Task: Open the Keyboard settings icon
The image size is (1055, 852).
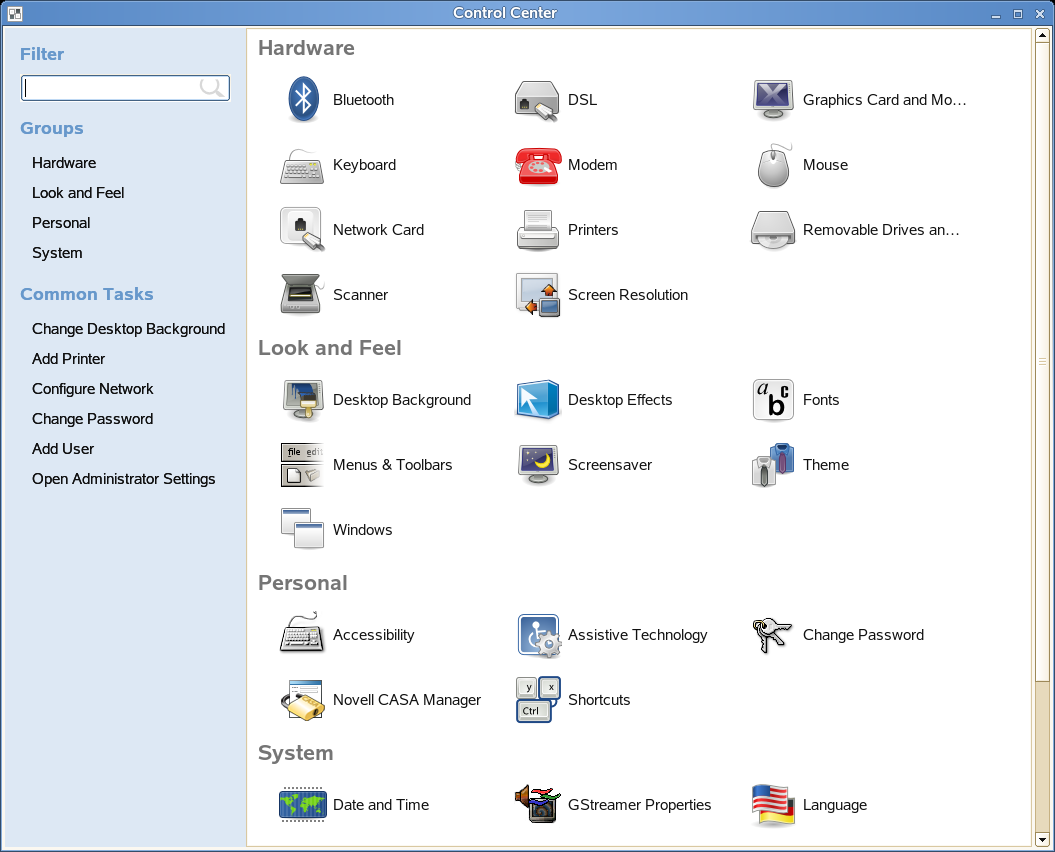Action: (x=302, y=166)
